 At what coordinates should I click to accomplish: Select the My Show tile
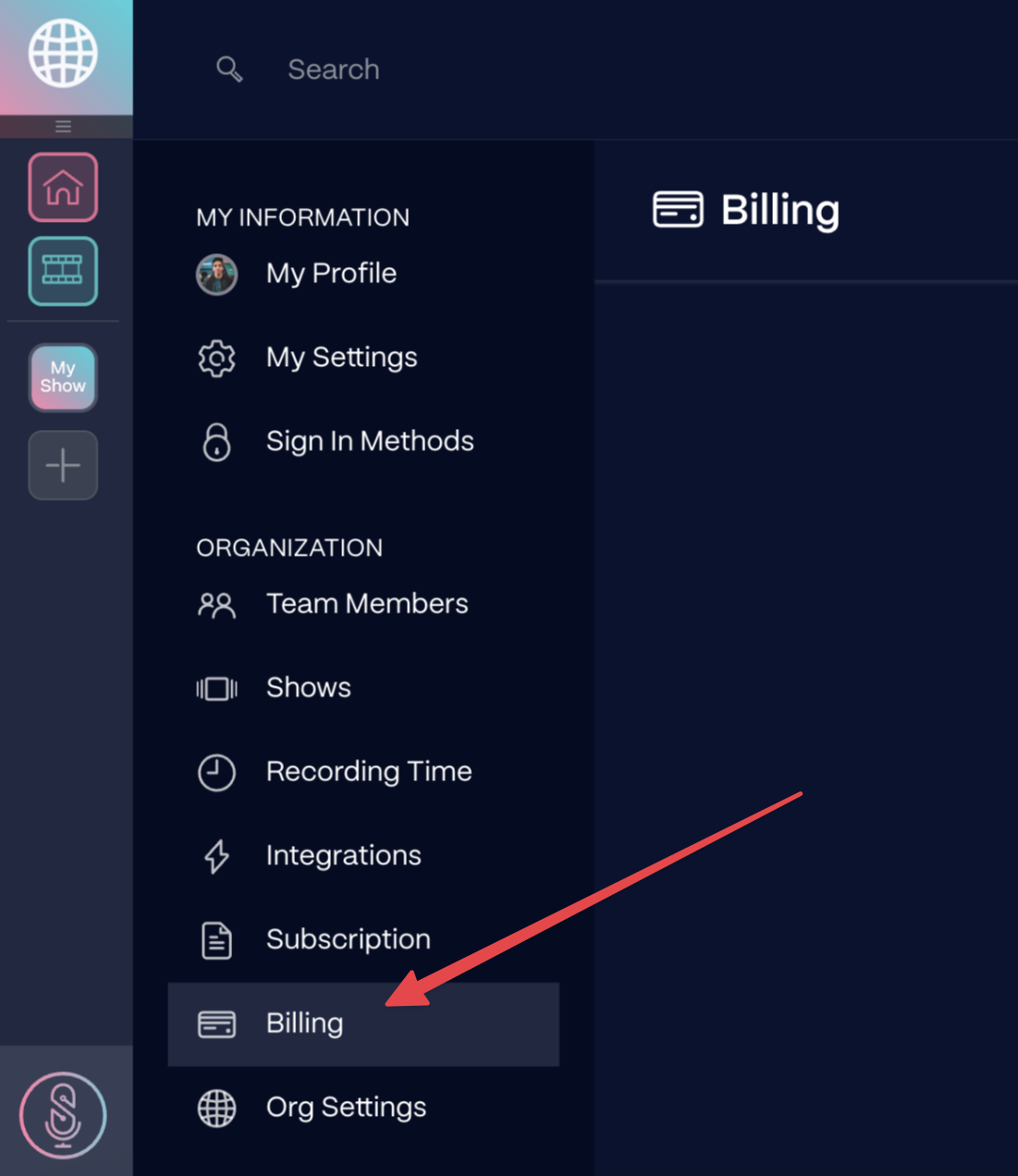[x=63, y=377]
